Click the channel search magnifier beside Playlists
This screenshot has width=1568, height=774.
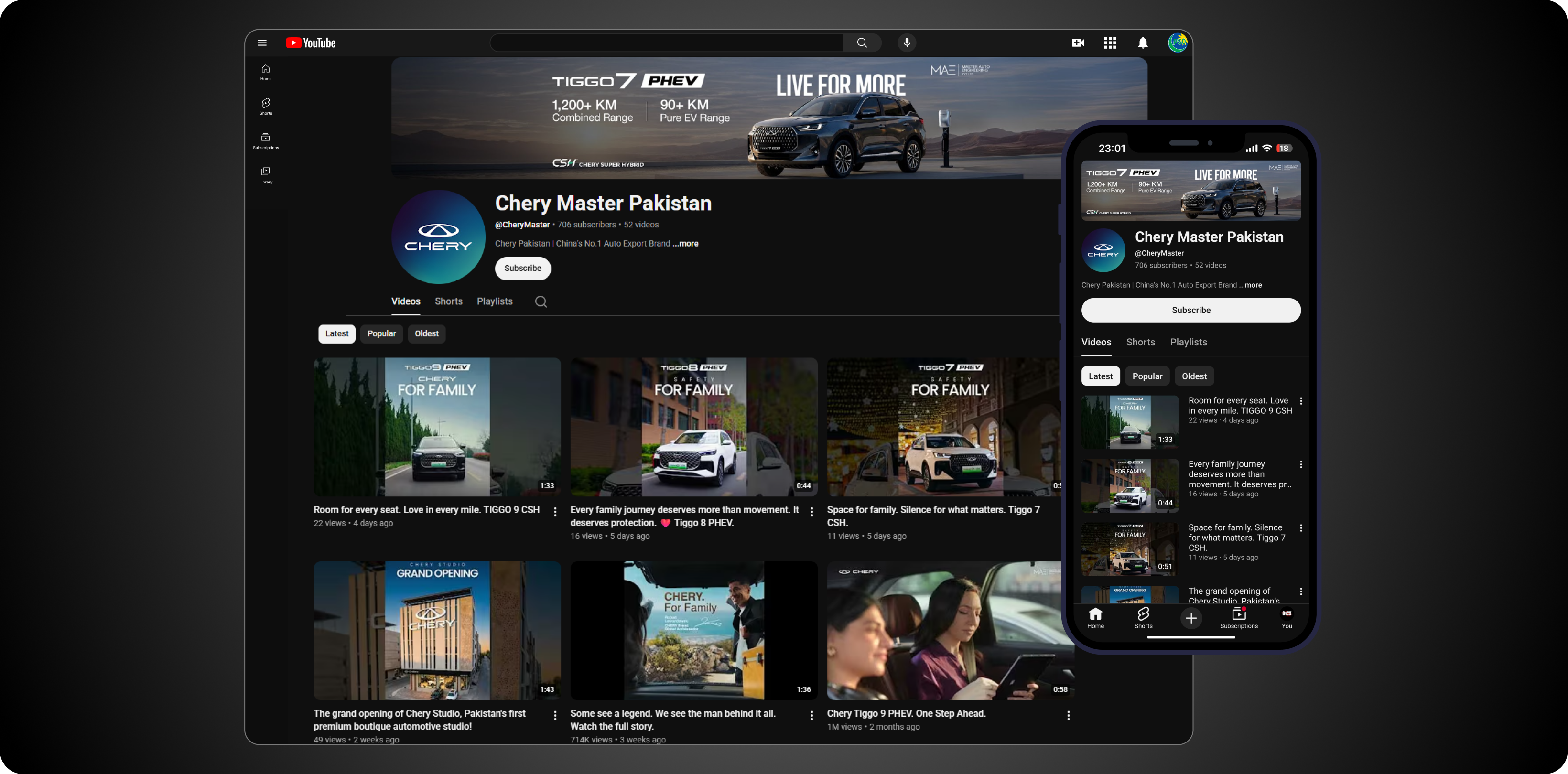pyautogui.click(x=541, y=302)
